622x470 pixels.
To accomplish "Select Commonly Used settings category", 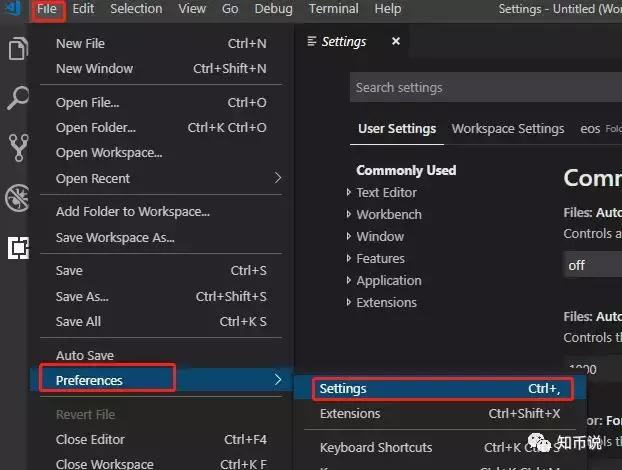I will (x=406, y=171).
